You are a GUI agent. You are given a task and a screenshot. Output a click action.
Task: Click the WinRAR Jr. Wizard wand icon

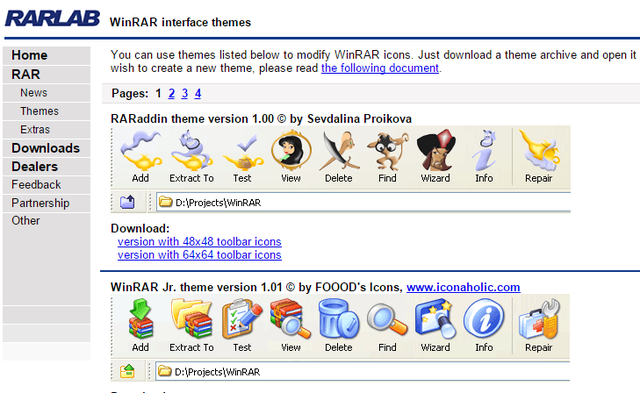[435, 319]
